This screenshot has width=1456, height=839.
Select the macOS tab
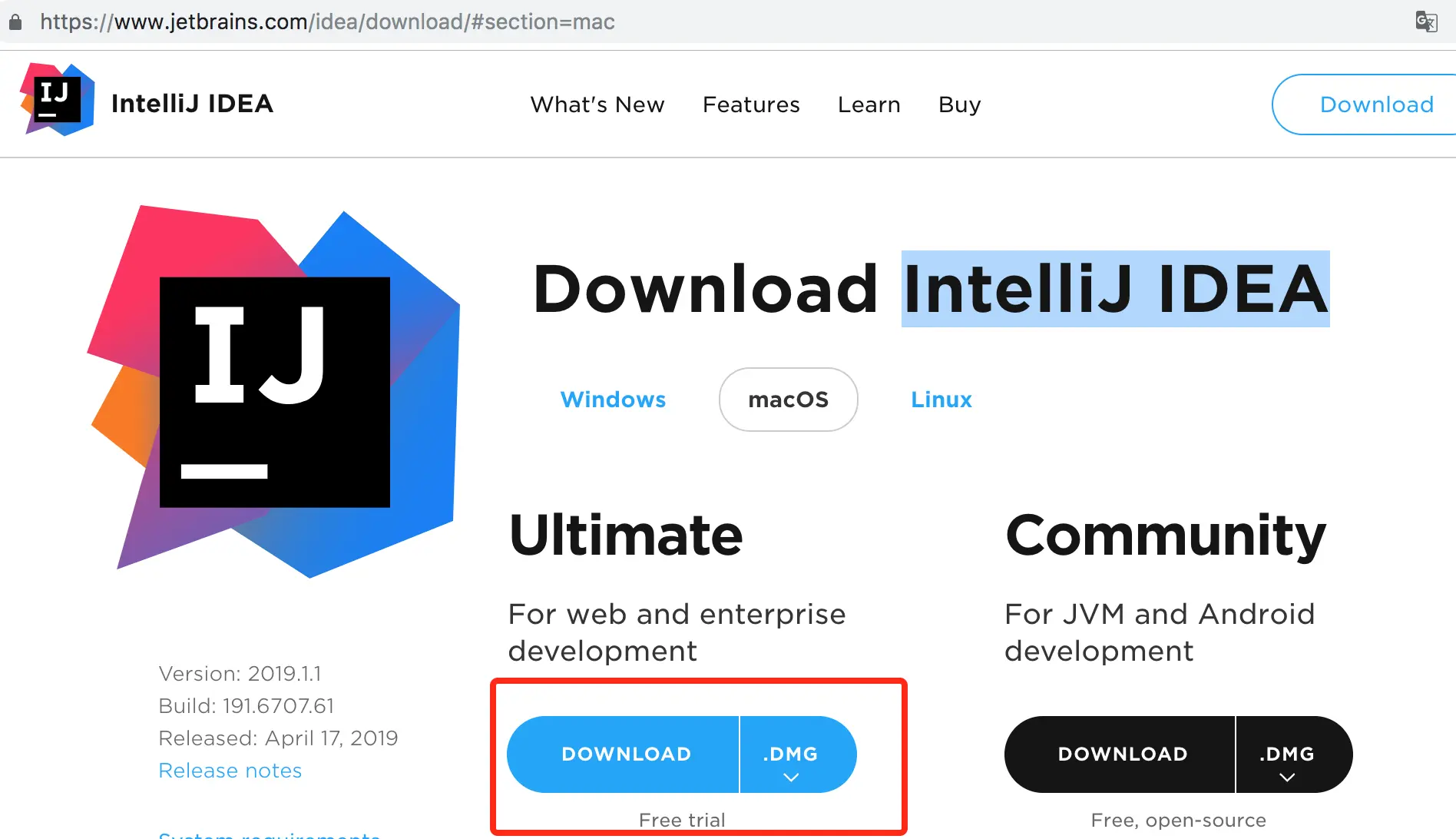click(x=789, y=400)
